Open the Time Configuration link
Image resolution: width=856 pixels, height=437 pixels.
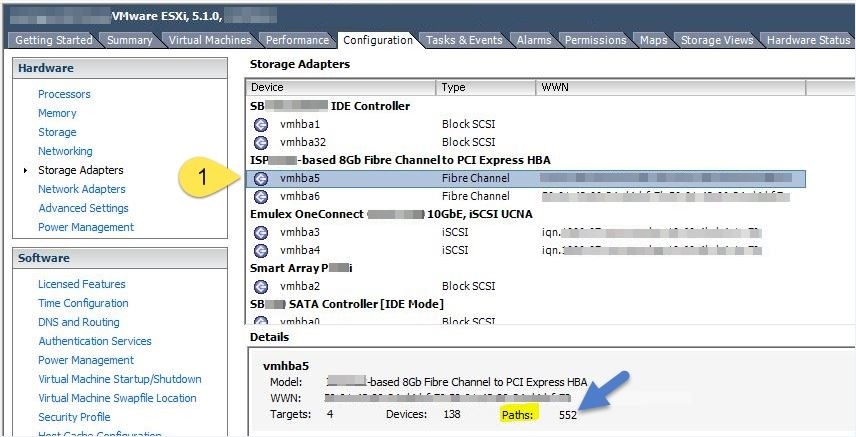(83, 303)
